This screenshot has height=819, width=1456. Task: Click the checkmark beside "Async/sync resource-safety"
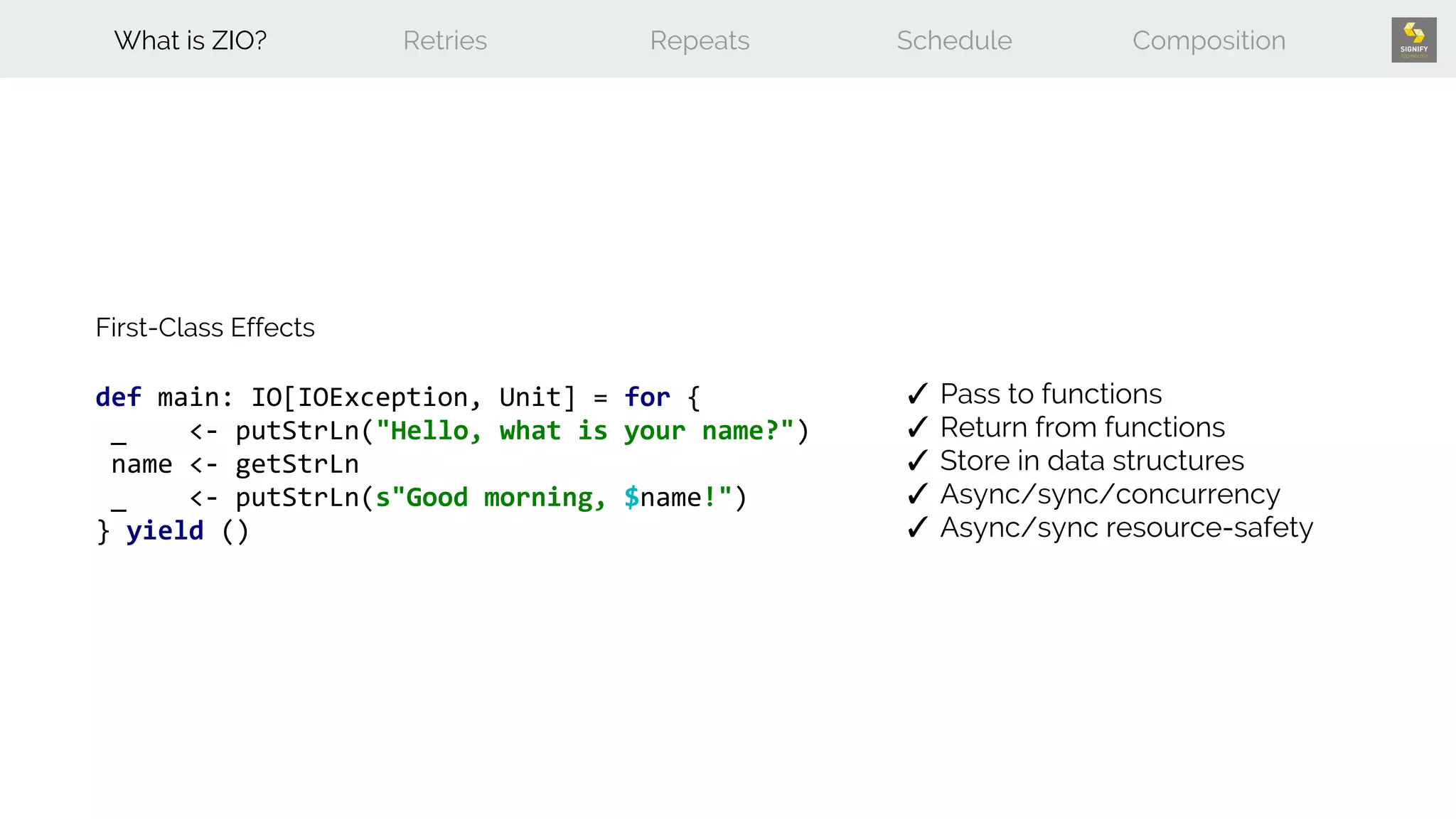click(x=918, y=528)
